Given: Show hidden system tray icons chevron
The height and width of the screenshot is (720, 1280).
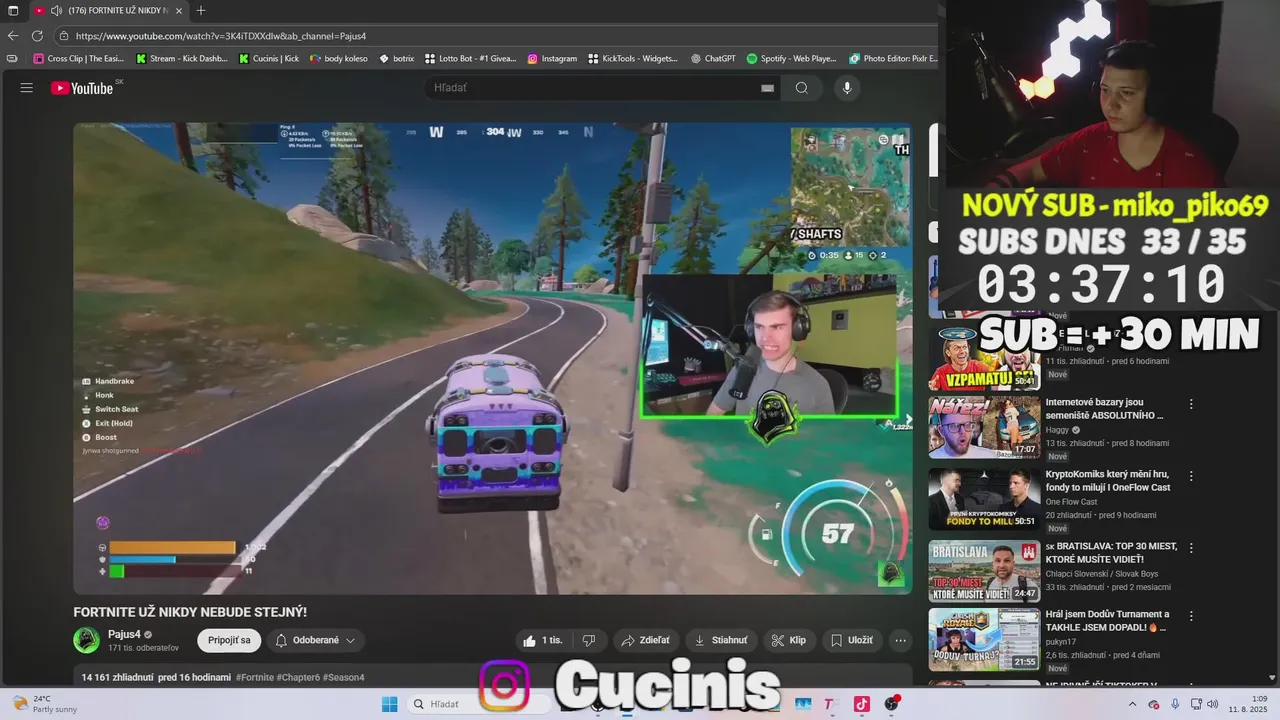Looking at the screenshot, I should click(x=1133, y=704).
